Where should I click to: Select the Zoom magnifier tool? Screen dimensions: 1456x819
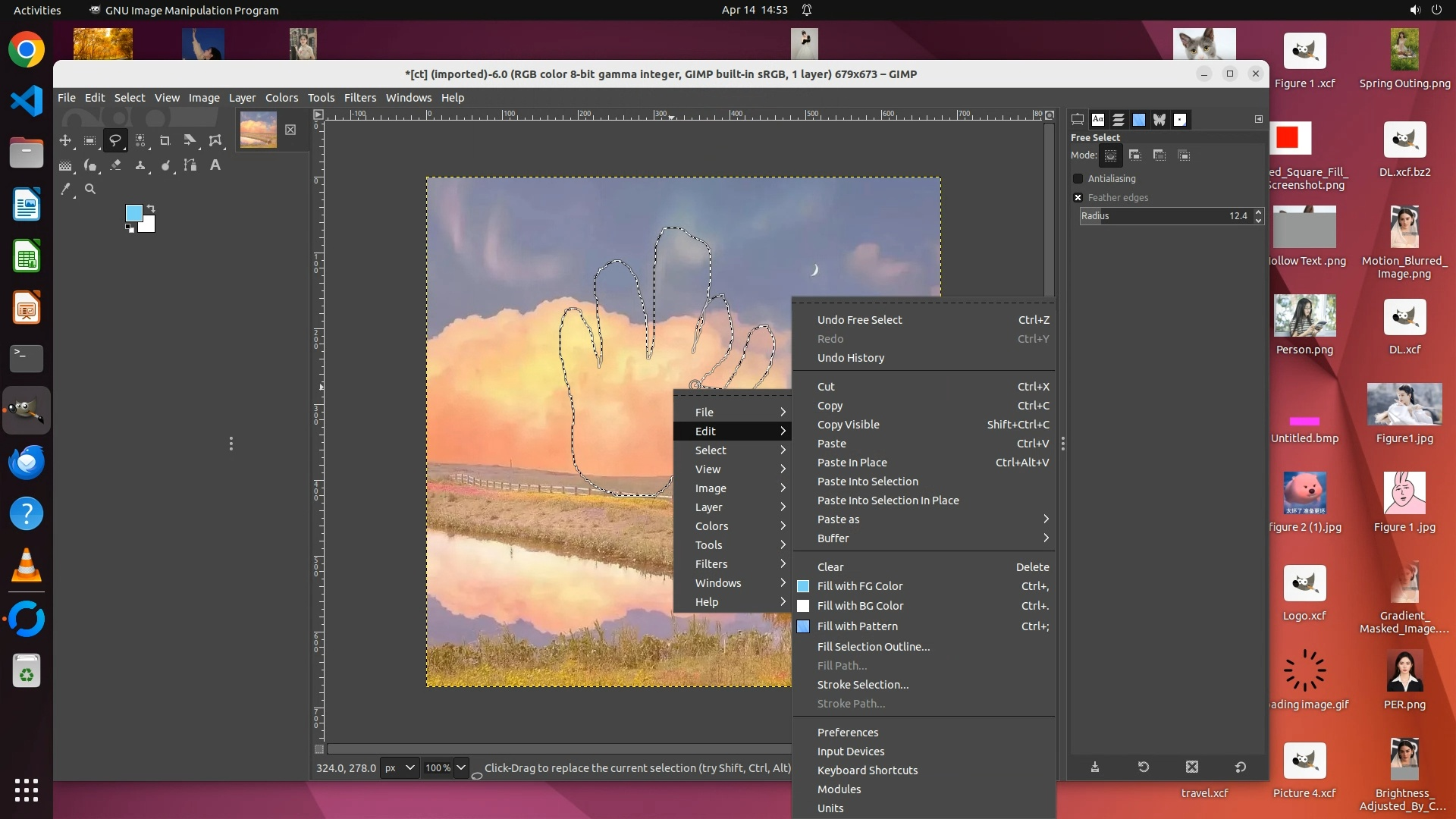coord(90,189)
